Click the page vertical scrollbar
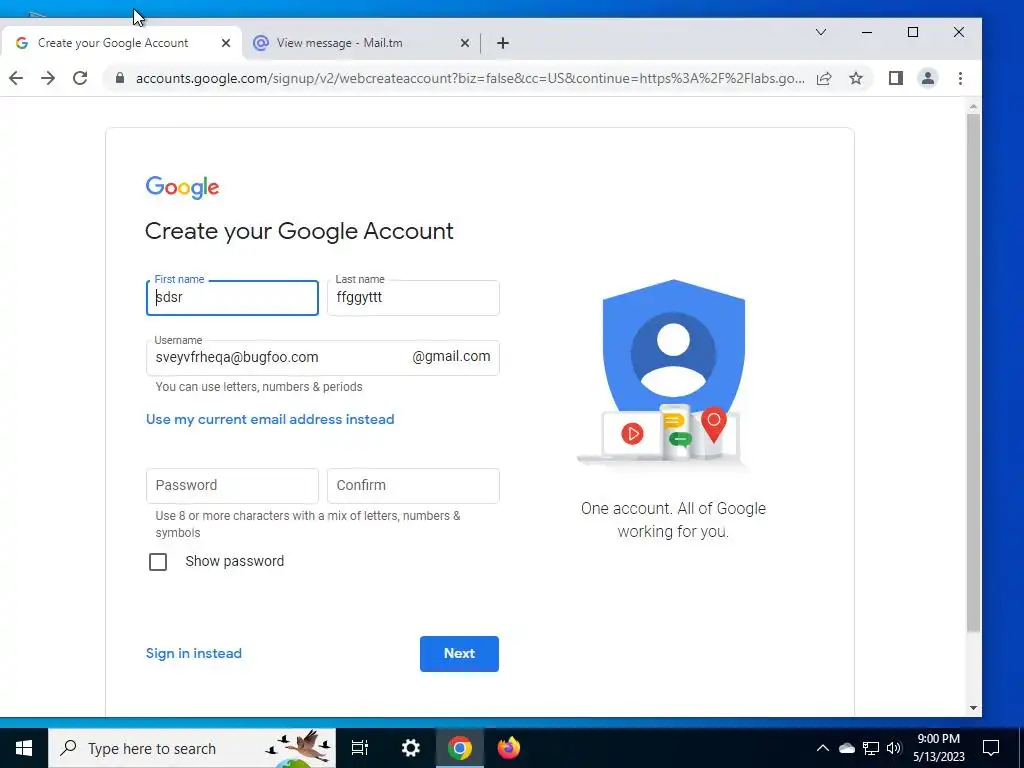1024x768 pixels. tap(973, 372)
